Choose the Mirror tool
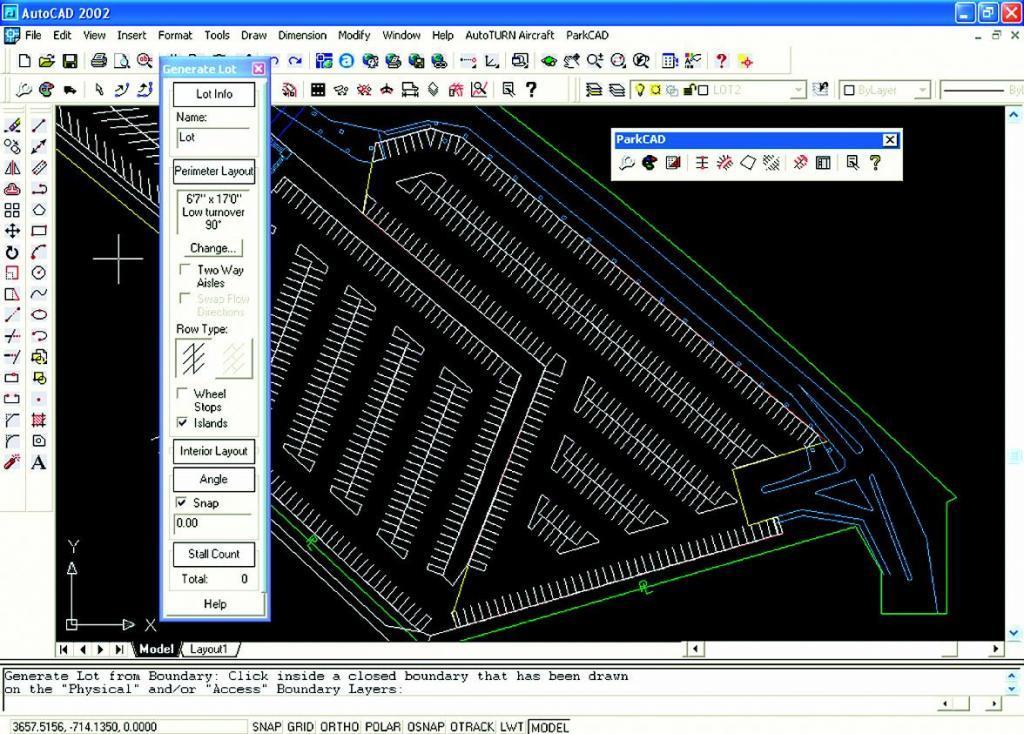The image size is (1024, 734). 12,168
